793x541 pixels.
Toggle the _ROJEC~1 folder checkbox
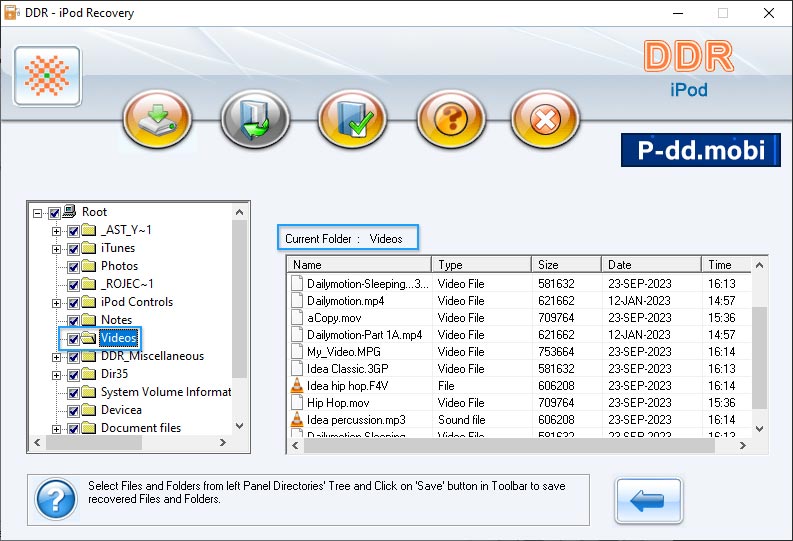click(73, 285)
